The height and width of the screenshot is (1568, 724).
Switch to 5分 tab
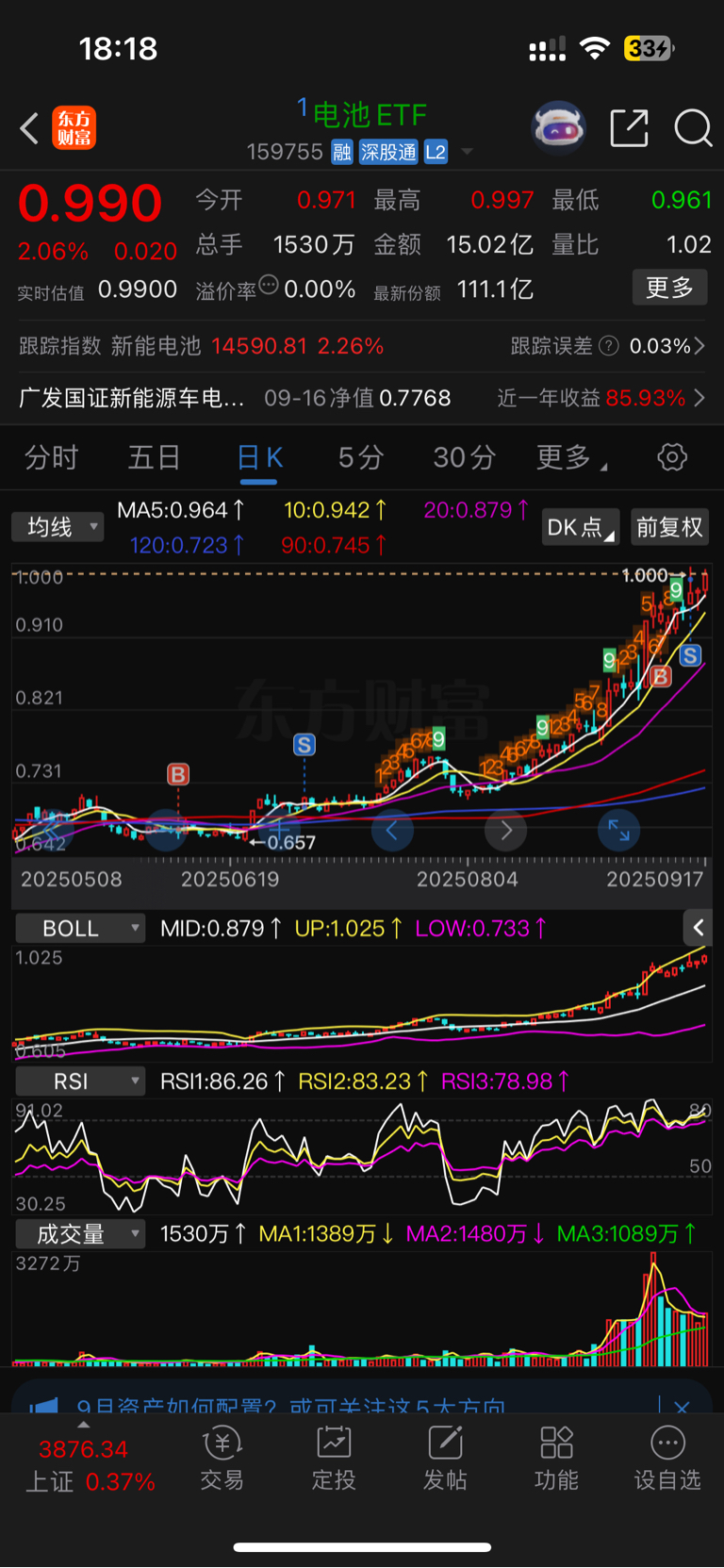pos(361,457)
